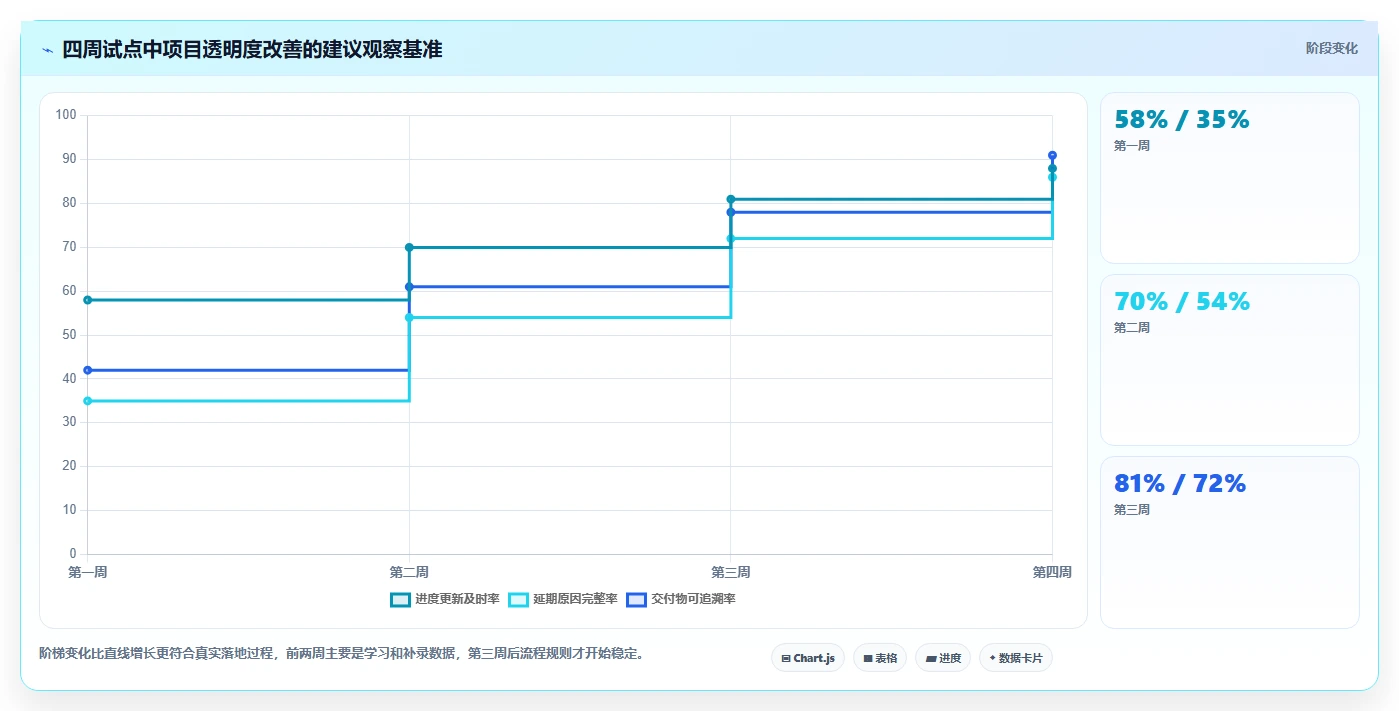The height and width of the screenshot is (711, 1399).
Task: Click the title 四周试点中项目透明度改善的建议观察基准
Action: (252, 49)
